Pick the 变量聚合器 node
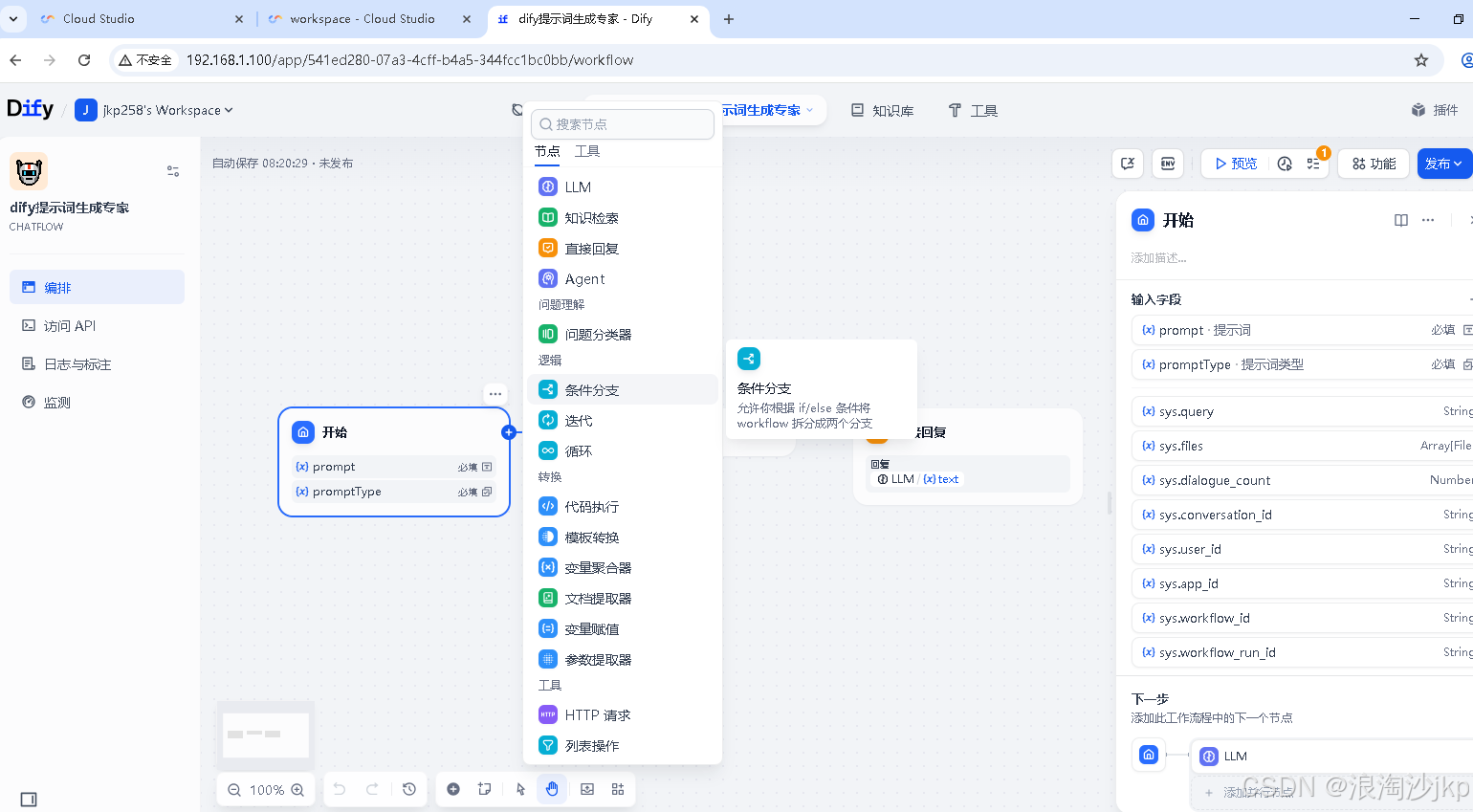The height and width of the screenshot is (812, 1473). pyautogui.click(x=623, y=568)
